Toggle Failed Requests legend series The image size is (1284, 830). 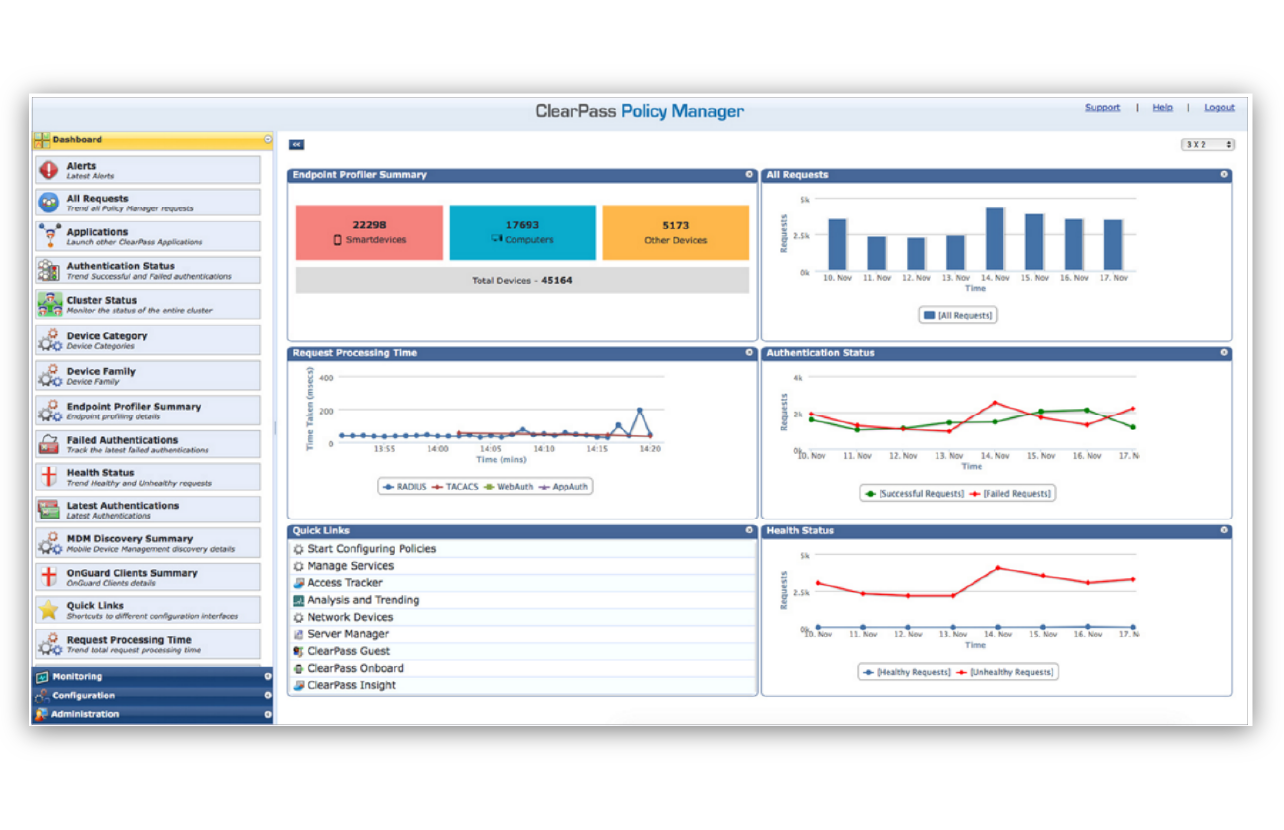[1011, 493]
